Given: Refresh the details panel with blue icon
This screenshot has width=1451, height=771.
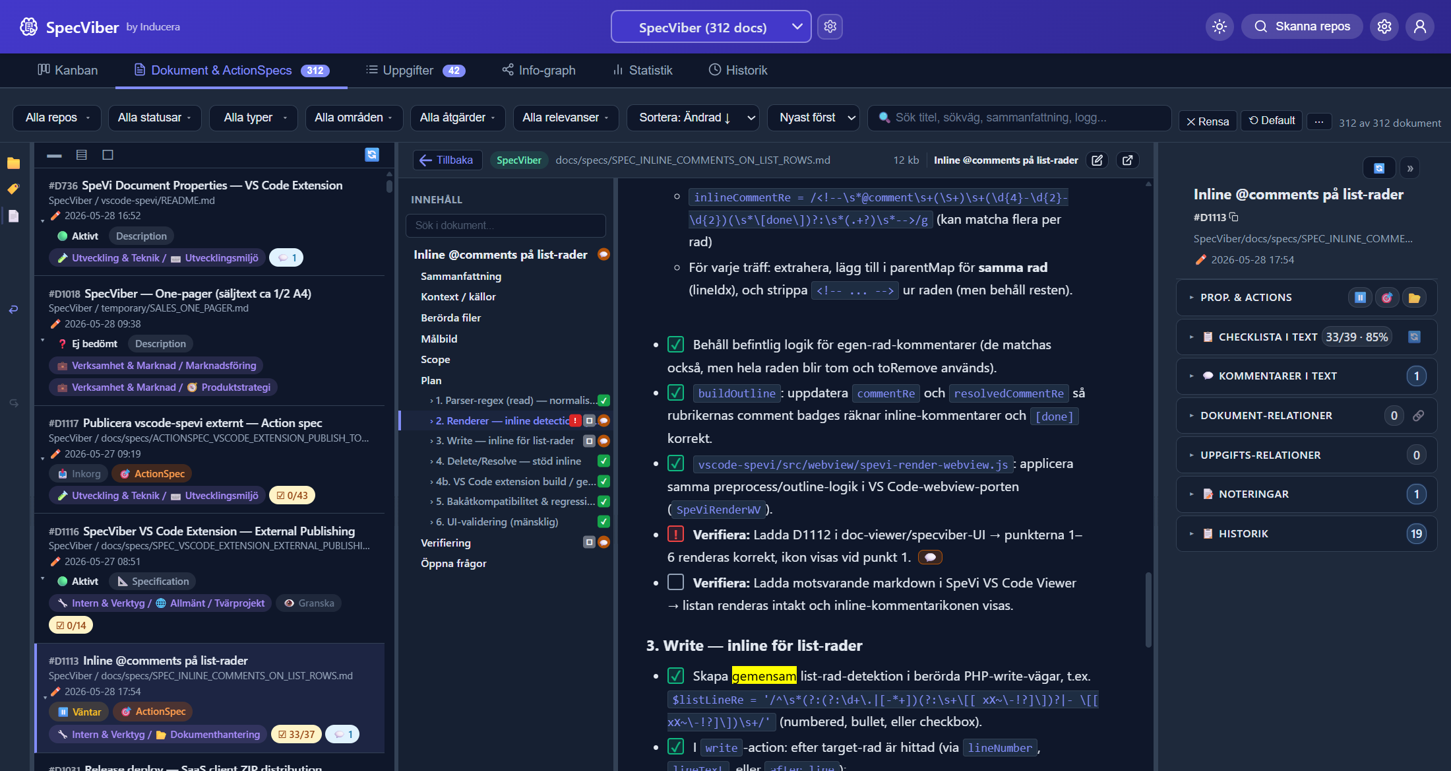Looking at the screenshot, I should tap(1379, 168).
